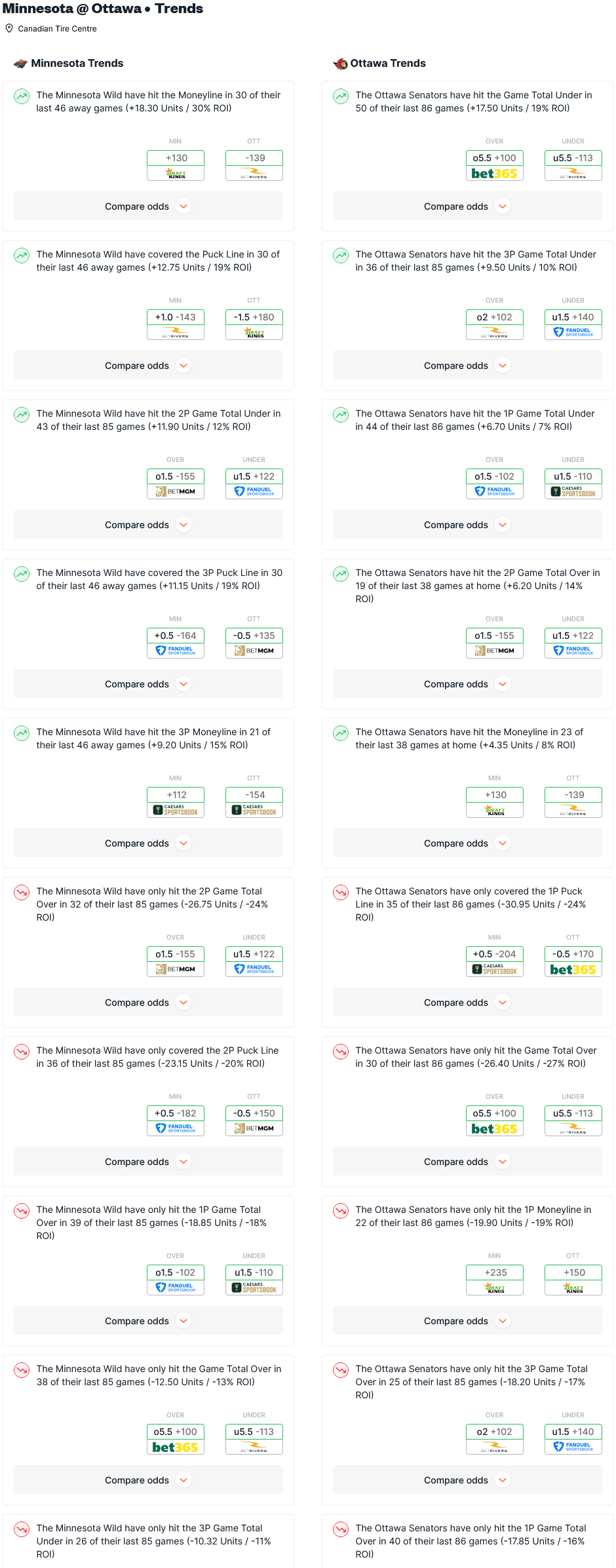Choose the u5.5 -113 under odds in the top Ottawa card
This screenshot has height=1568, width=616.
(x=573, y=158)
